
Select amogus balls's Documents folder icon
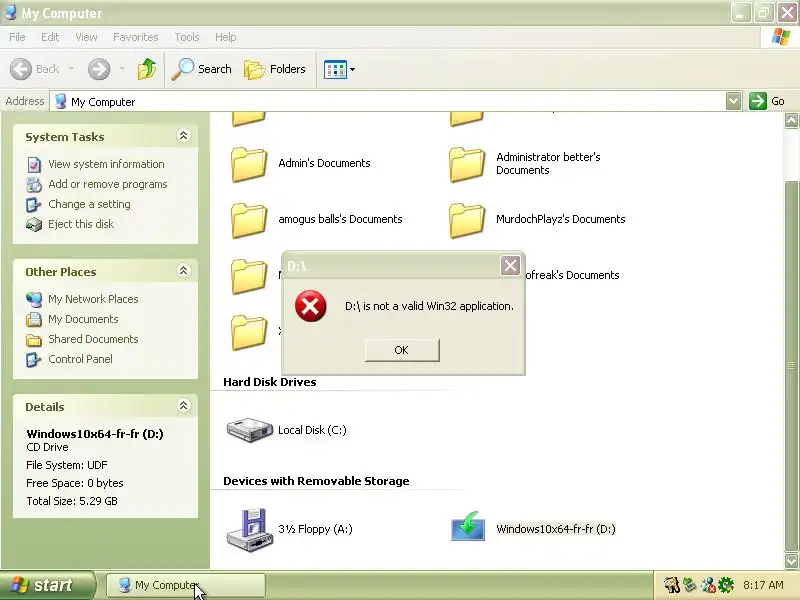coord(248,220)
